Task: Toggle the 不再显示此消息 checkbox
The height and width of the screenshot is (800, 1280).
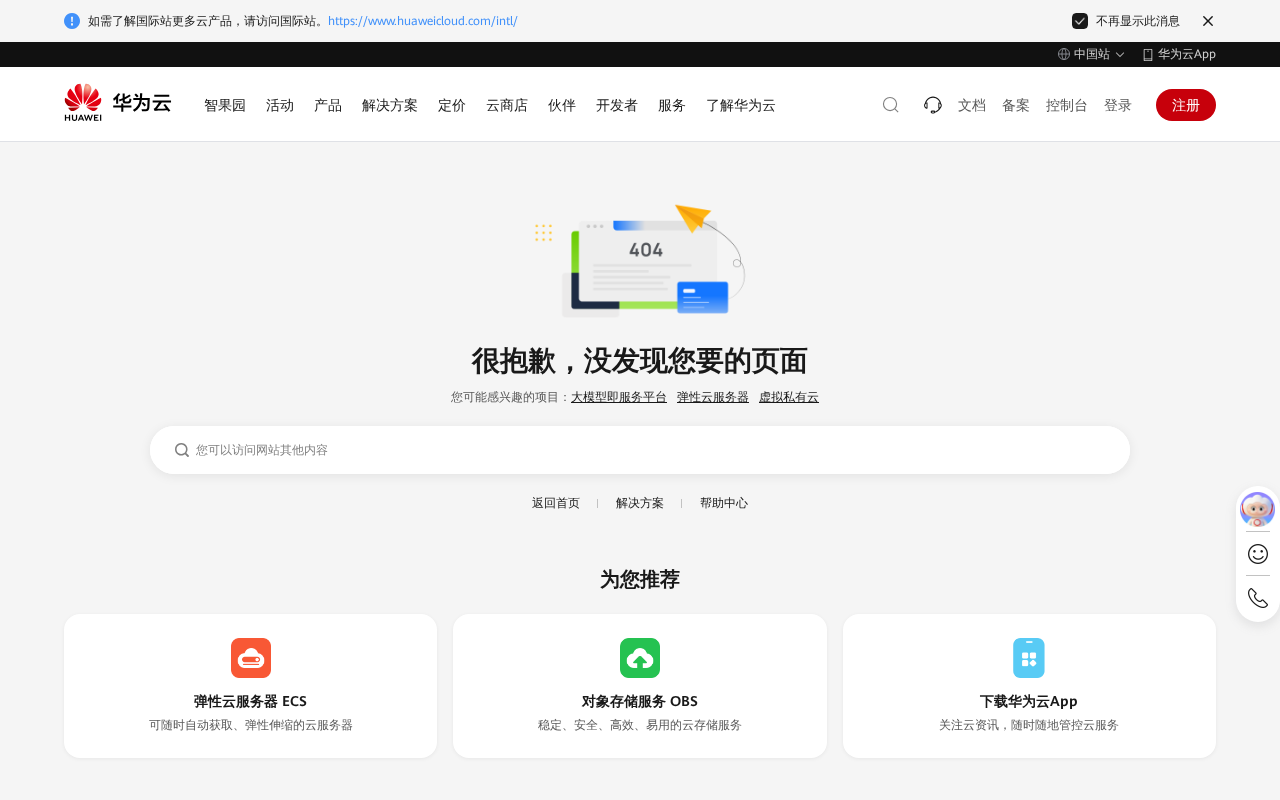Action: point(1080,21)
